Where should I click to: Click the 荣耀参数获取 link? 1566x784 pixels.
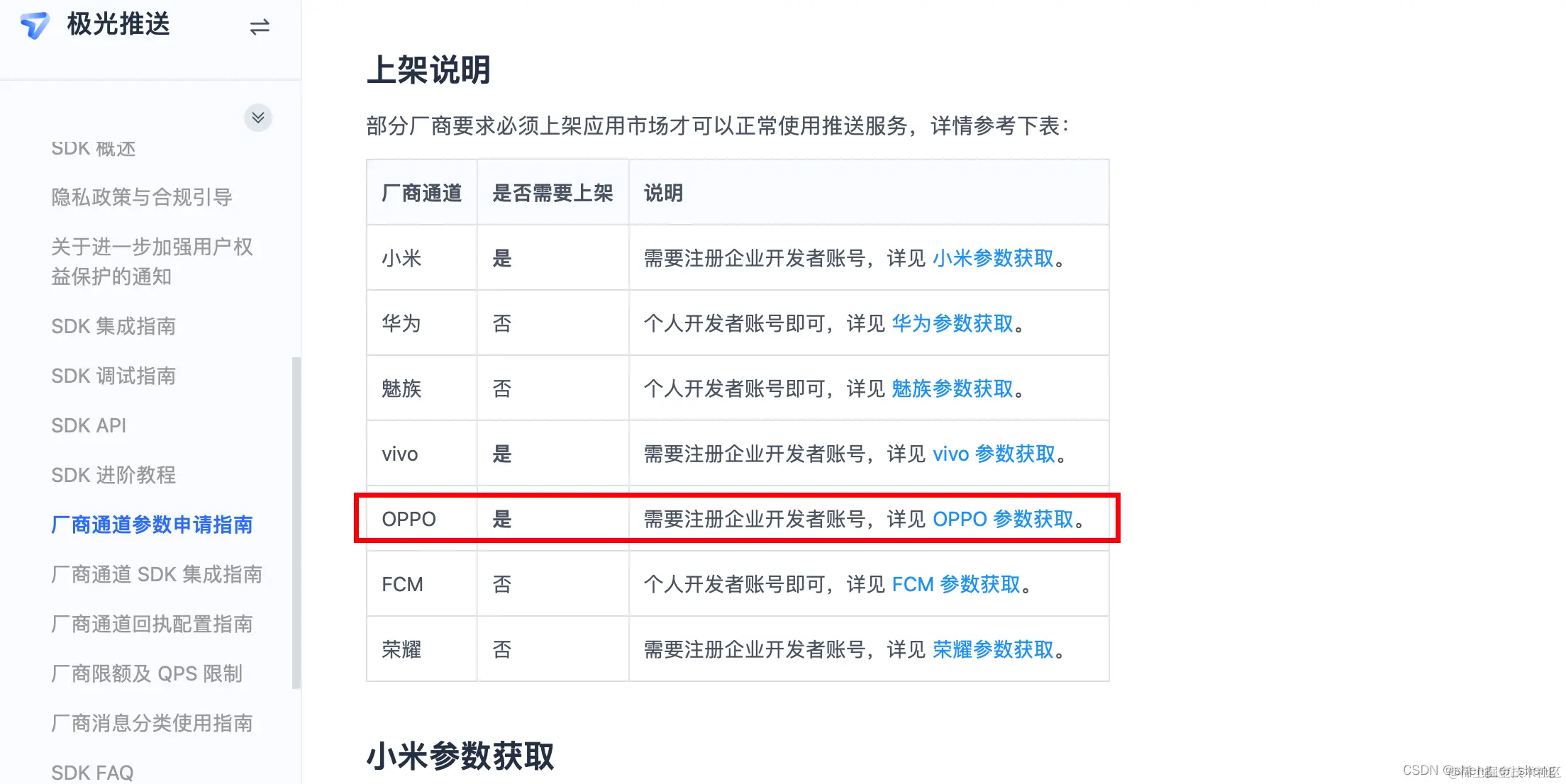[993, 650]
